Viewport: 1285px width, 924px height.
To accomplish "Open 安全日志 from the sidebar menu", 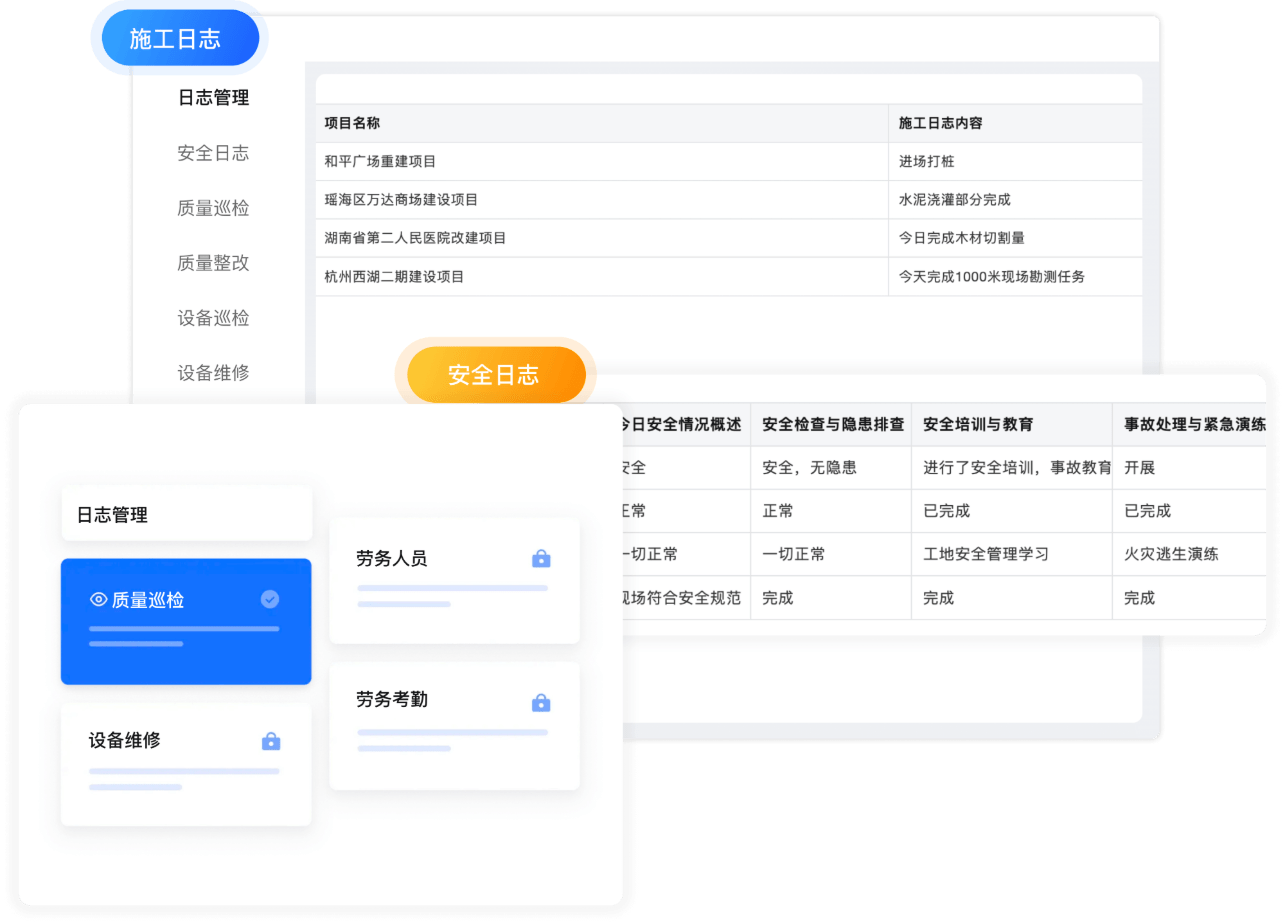I will coord(213,153).
